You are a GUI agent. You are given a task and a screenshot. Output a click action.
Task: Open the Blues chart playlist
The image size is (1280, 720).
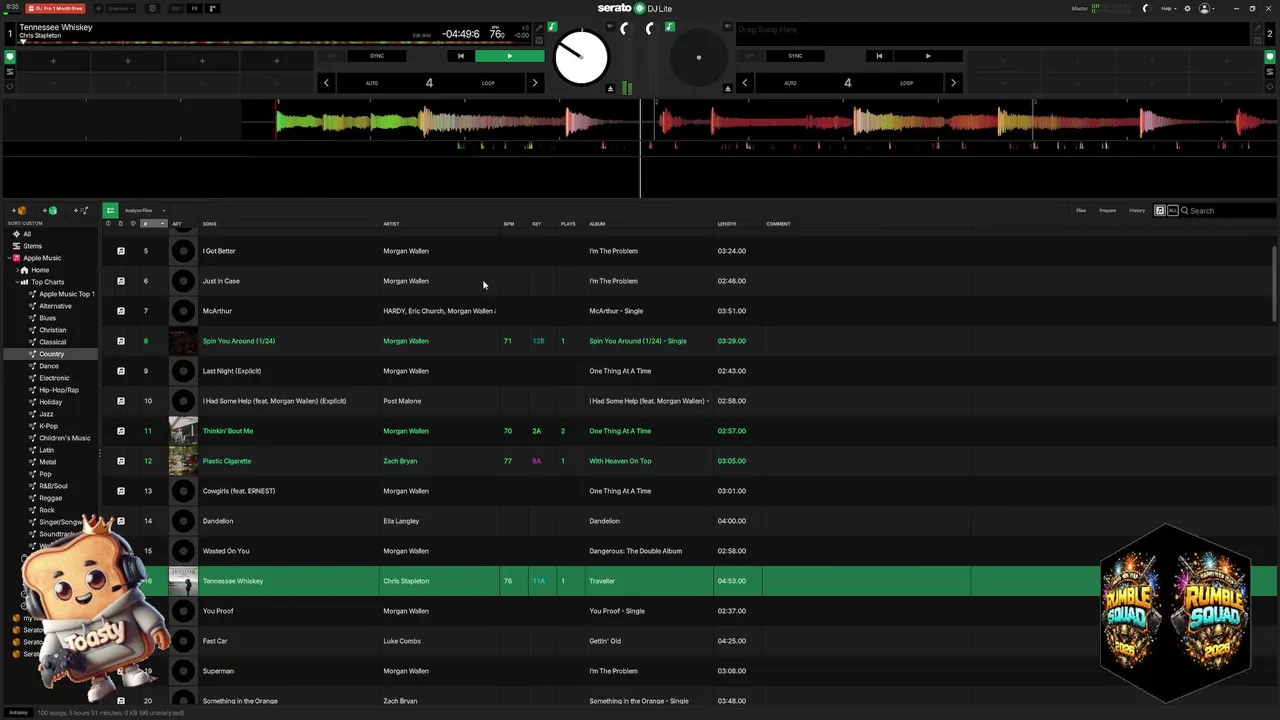pyautogui.click(x=47, y=318)
